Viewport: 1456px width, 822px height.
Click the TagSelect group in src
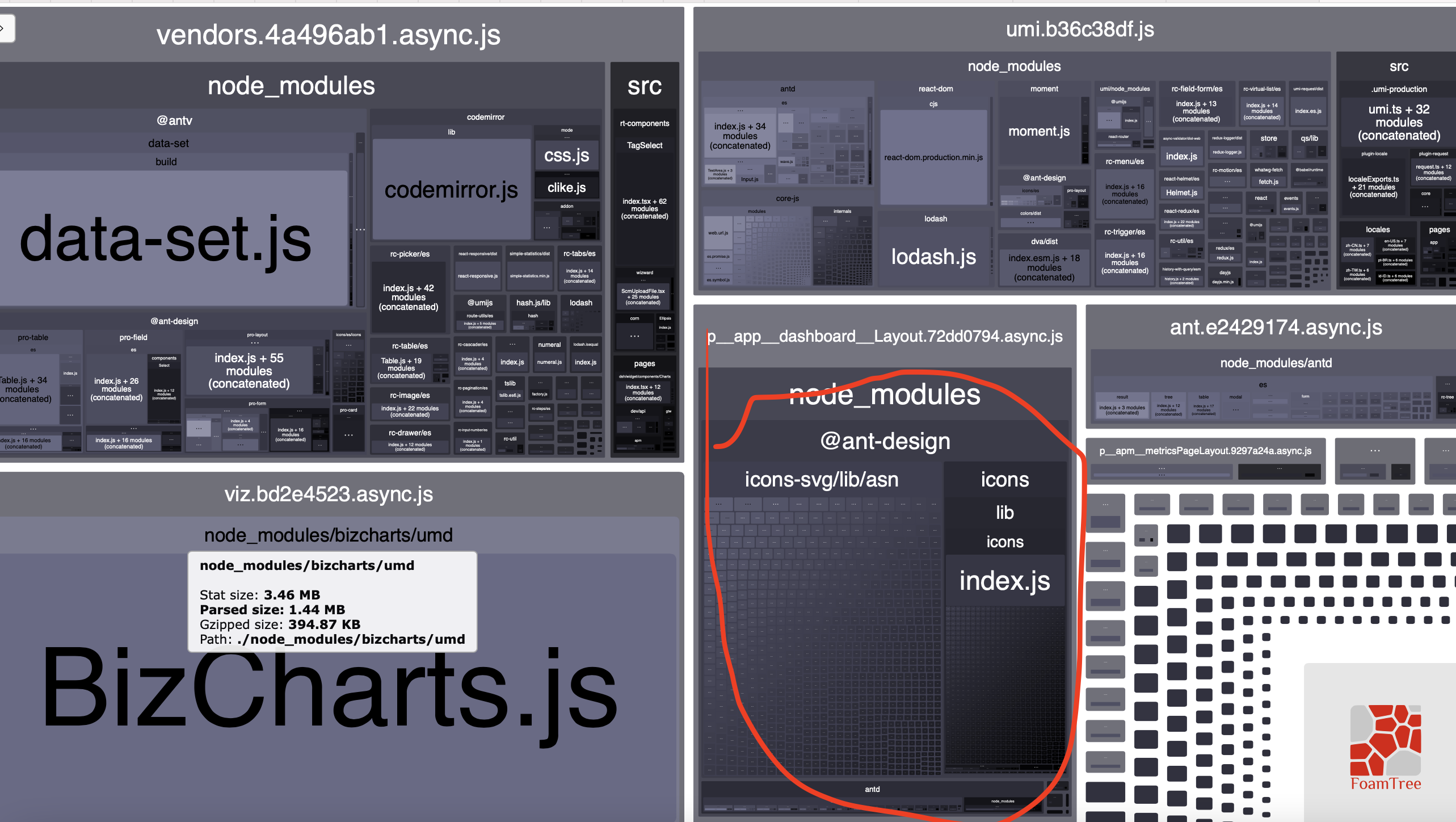tap(645, 145)
